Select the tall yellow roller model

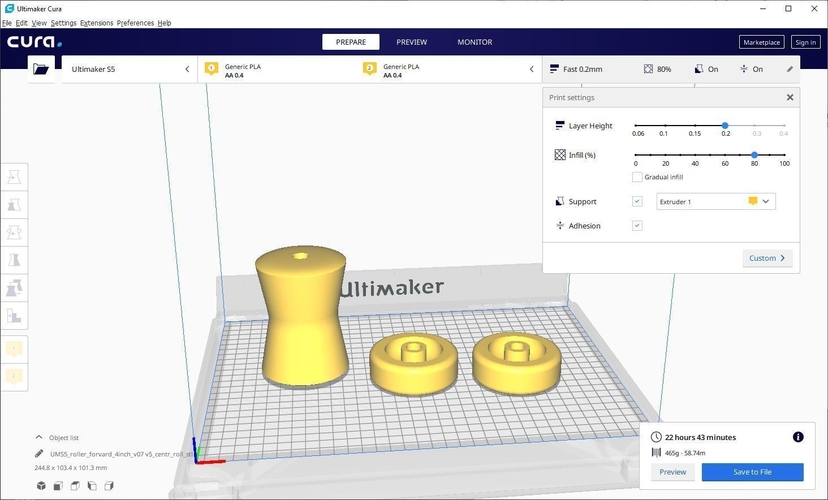(302, 317)
